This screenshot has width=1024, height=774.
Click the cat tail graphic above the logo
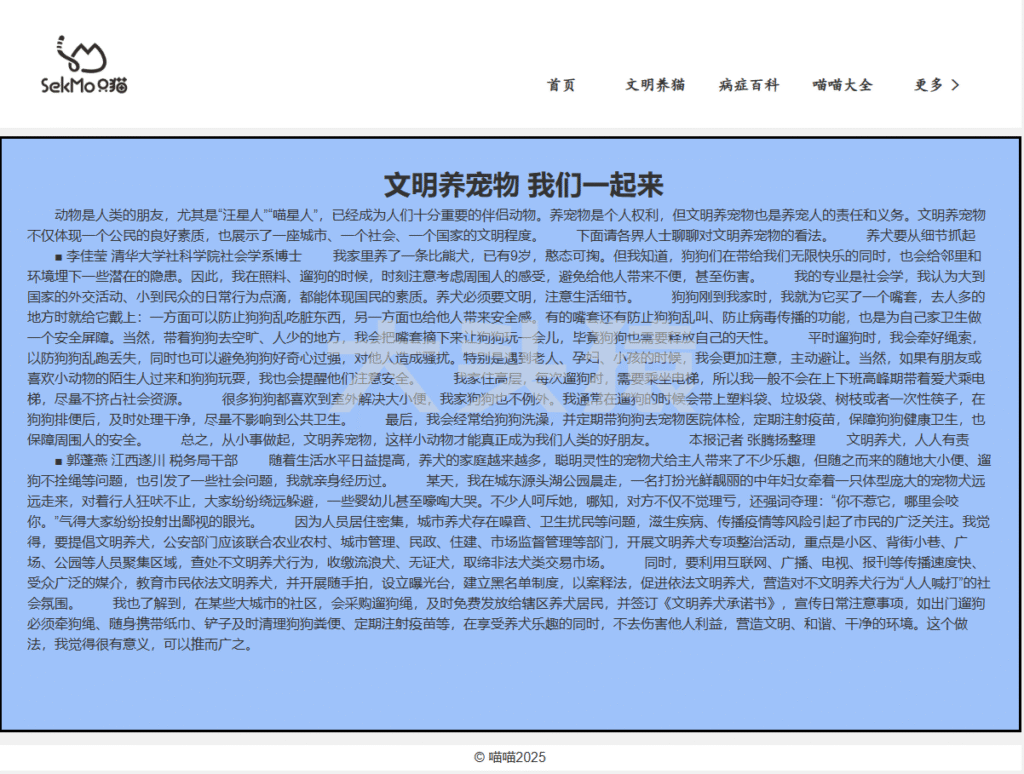coord(62,42)
